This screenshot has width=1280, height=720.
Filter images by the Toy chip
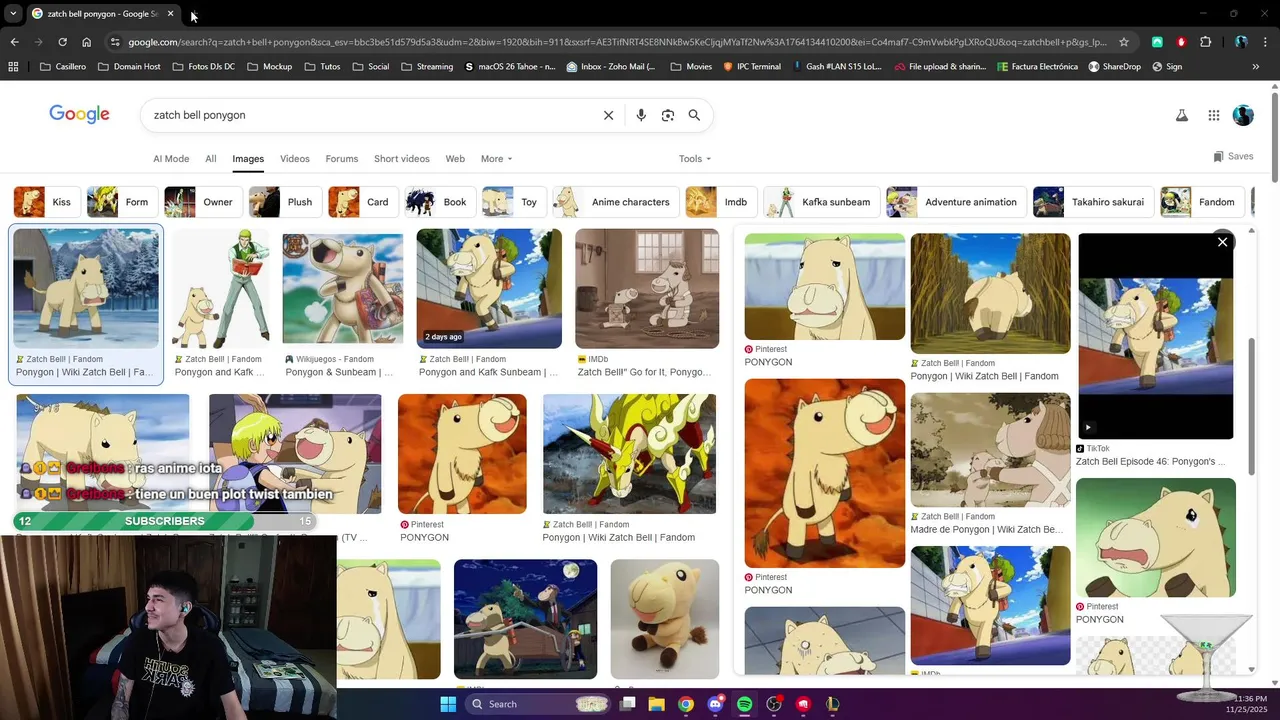click(x=512, y=202)
